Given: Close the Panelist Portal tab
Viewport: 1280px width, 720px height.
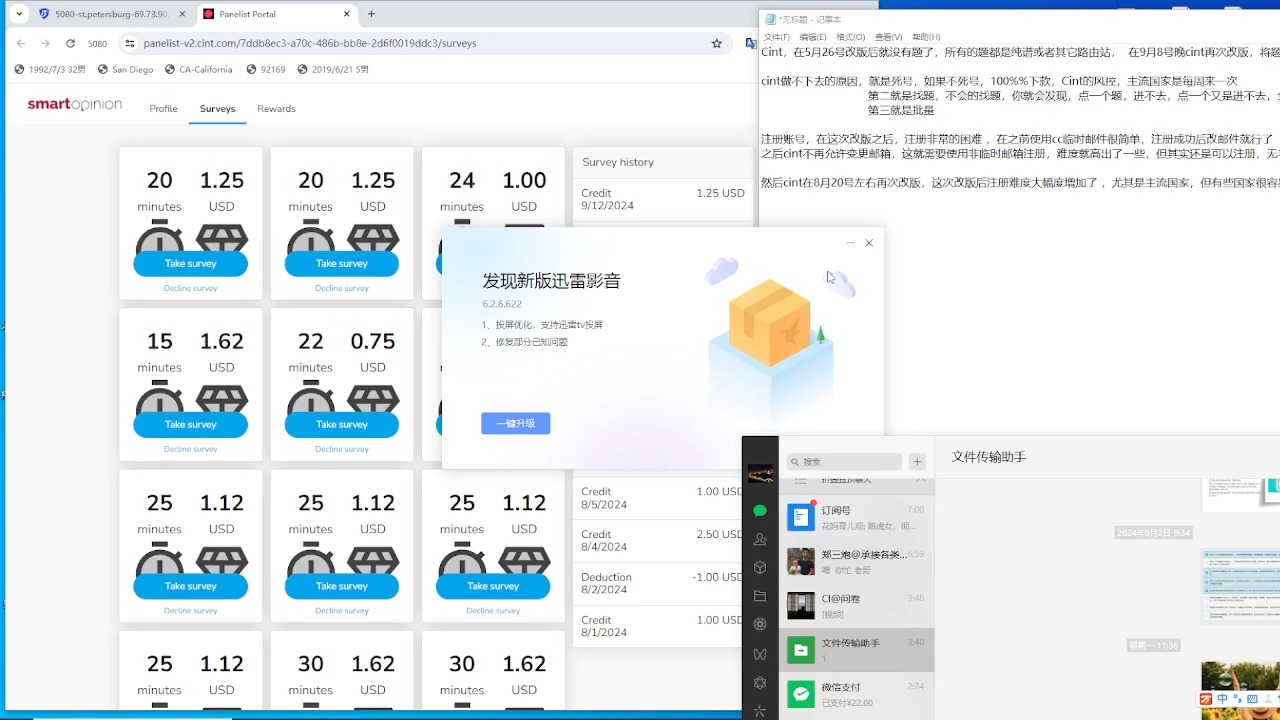Looking at the screenshot, I should [x=346, y=14].
